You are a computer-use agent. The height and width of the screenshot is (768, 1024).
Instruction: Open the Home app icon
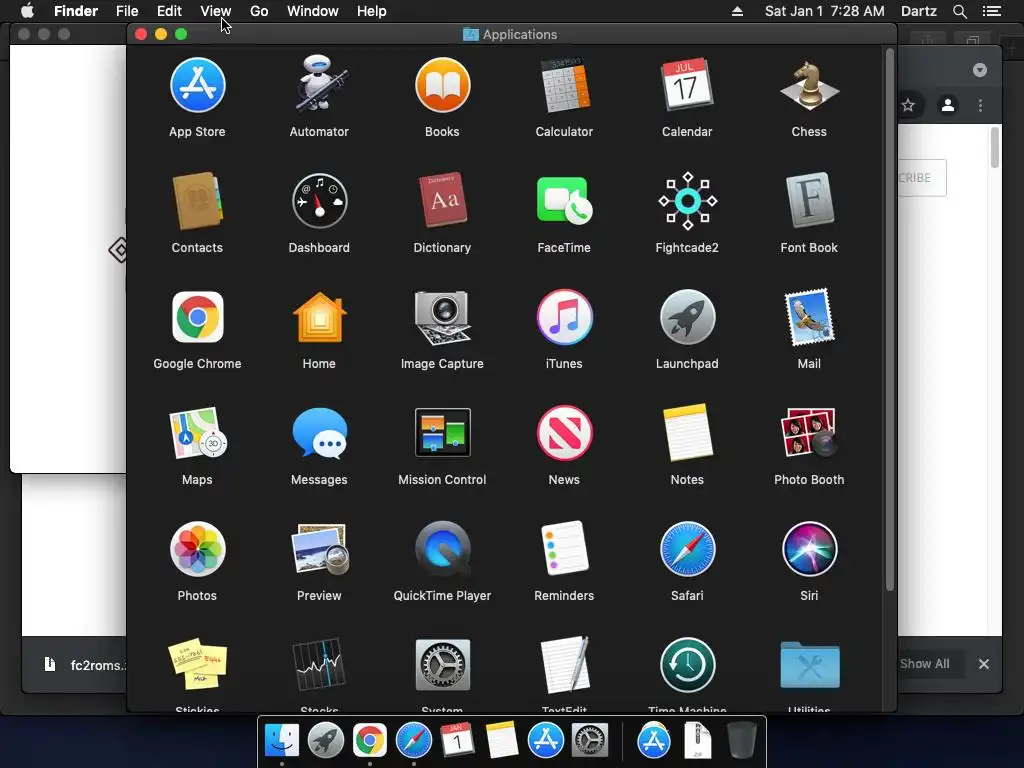(x=319, y=317)
